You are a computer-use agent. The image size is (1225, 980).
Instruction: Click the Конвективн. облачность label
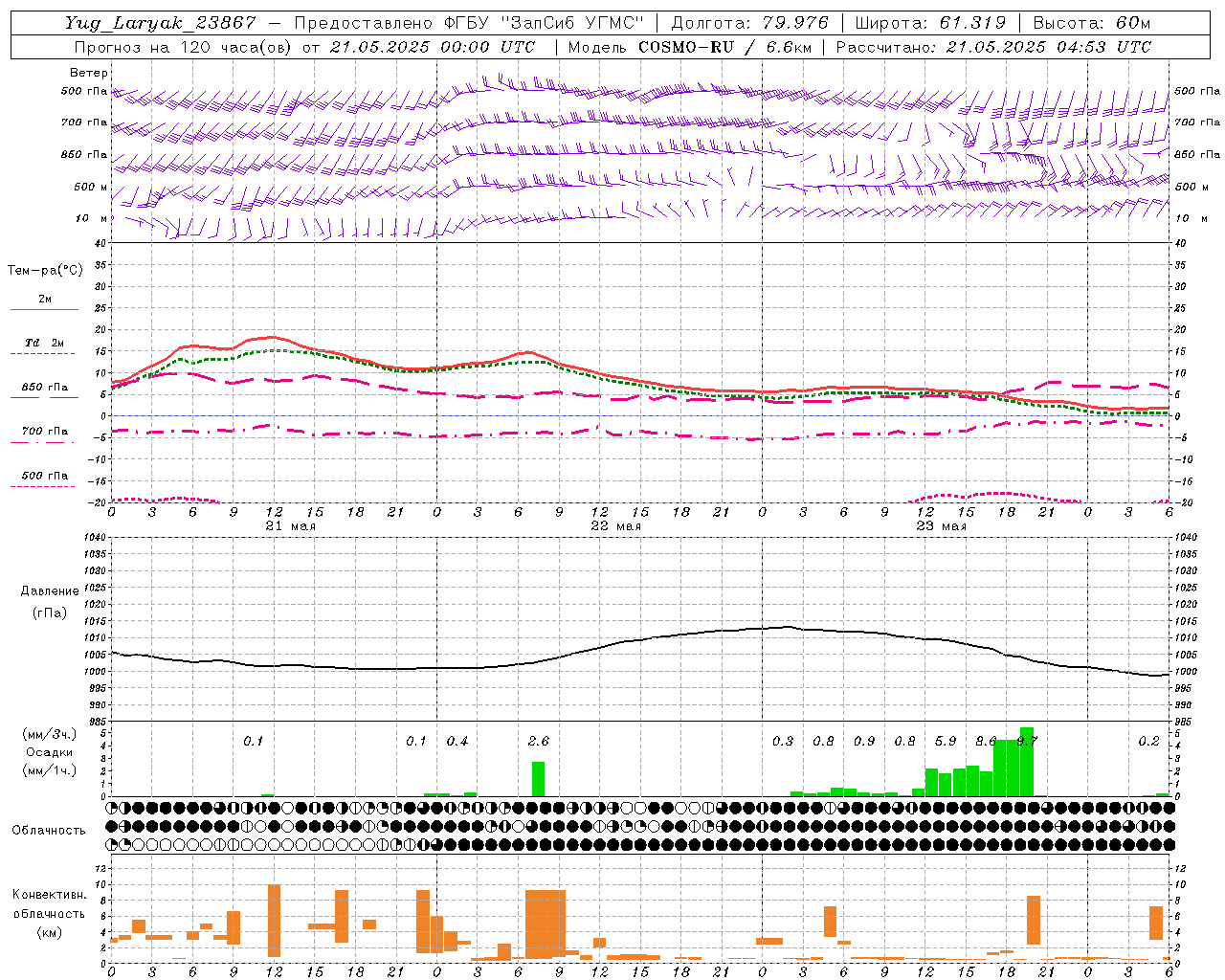(50, 904)
